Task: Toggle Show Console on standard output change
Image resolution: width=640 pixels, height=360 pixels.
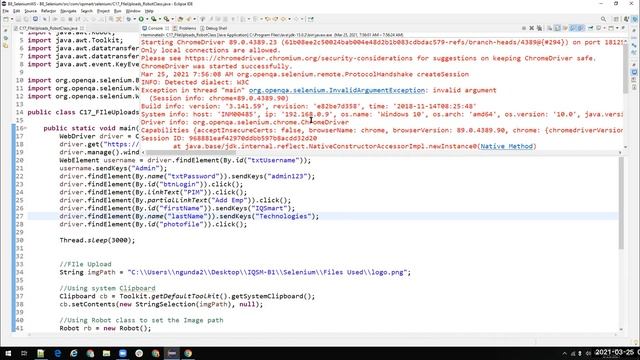Action: pos(573,28)
